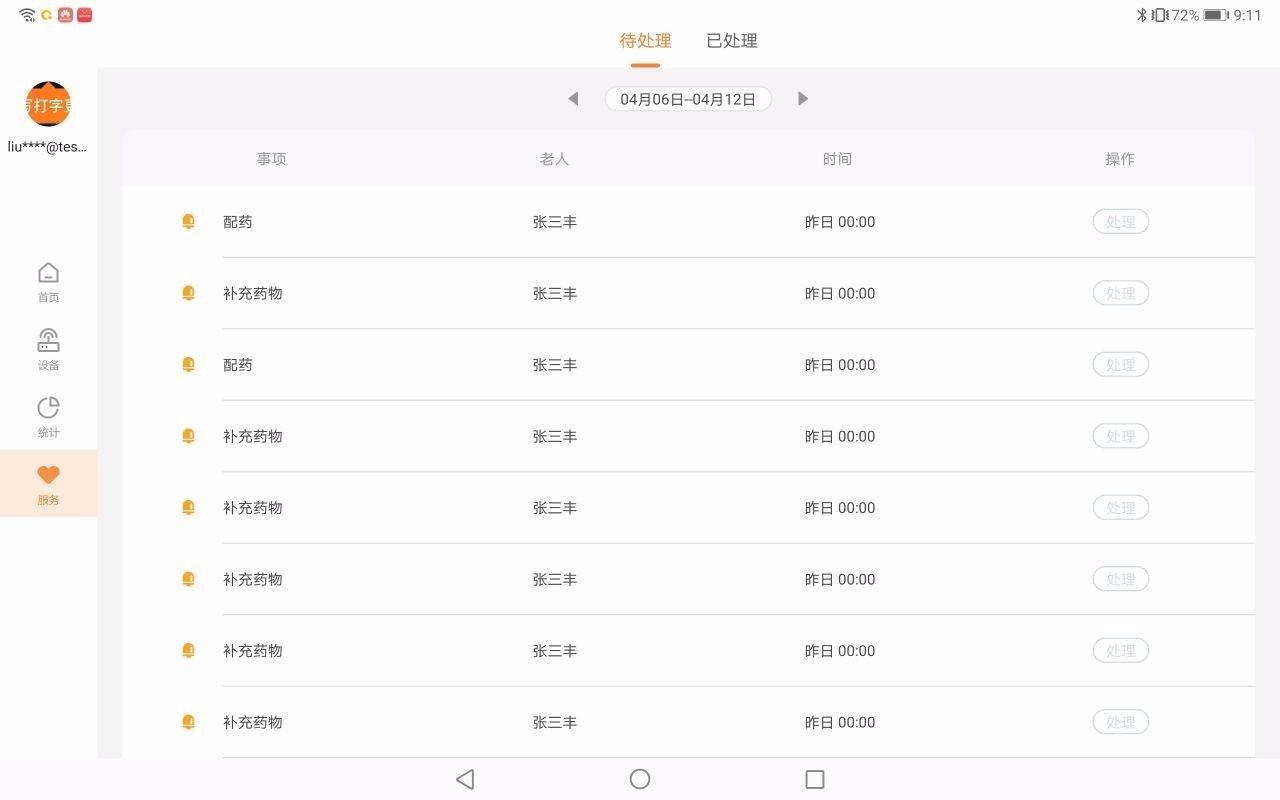
Task: Tap bell icon in the last table row
Action: [x=188, y=722]
